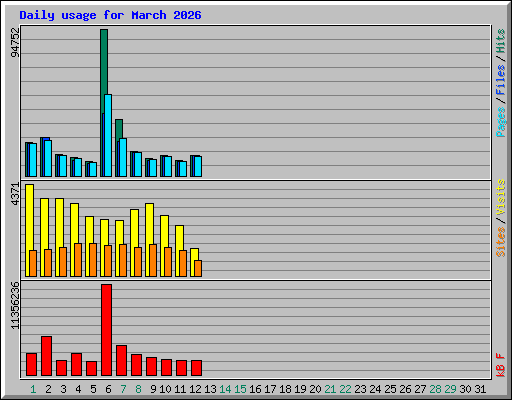Click day label "25" on the x-axis
The height and width of the screenshot is (400, 512).
(x=390, y=389)
